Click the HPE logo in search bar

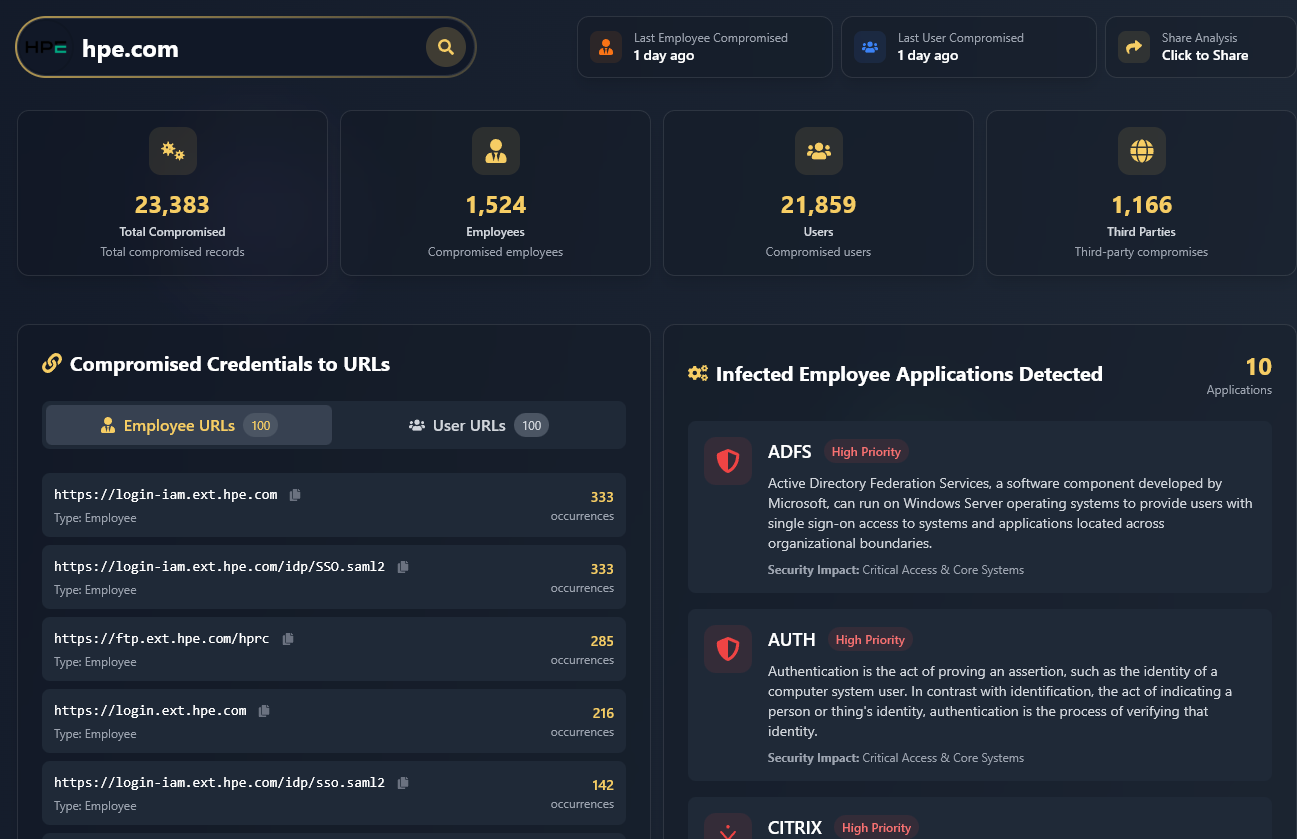click(x=46, y=48)
